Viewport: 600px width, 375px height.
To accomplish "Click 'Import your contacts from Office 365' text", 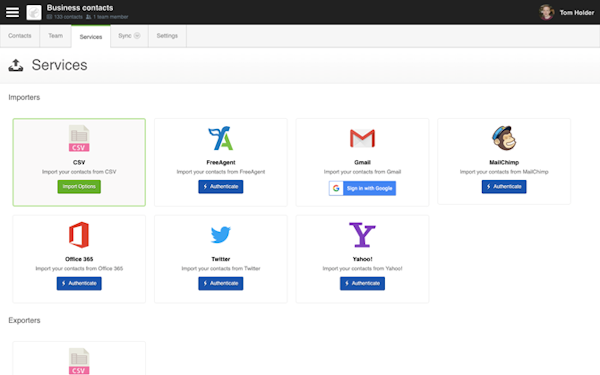I will click(x=79, y=269).
